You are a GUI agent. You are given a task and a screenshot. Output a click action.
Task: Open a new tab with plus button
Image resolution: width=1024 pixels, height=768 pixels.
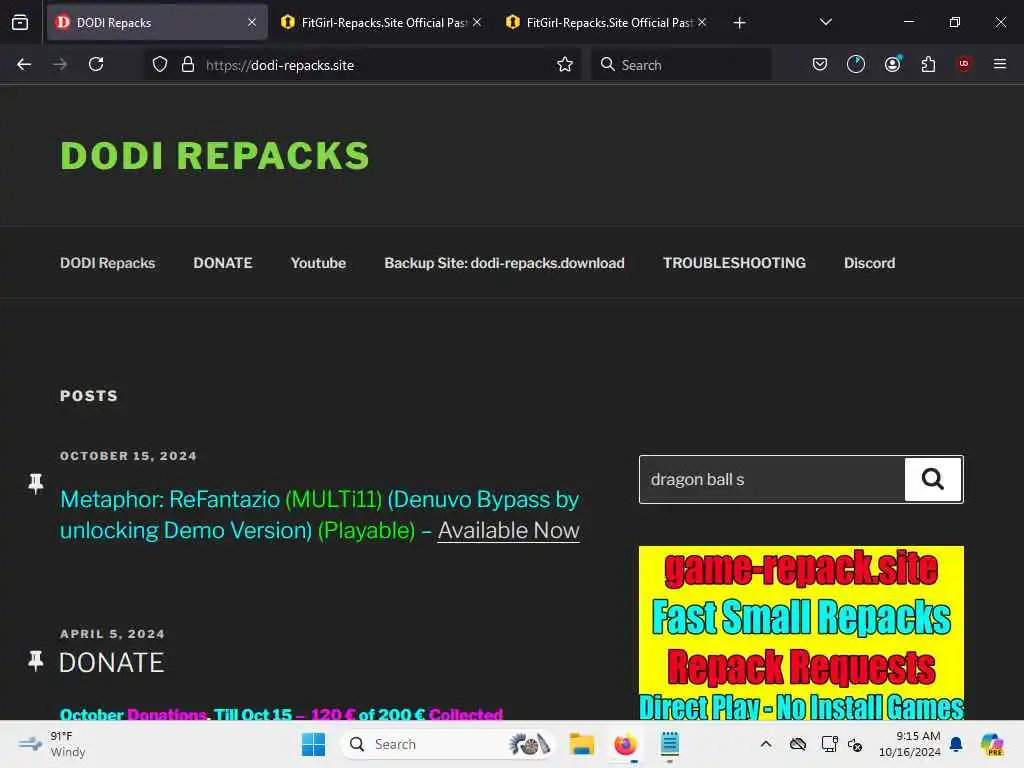pos(739,23)
